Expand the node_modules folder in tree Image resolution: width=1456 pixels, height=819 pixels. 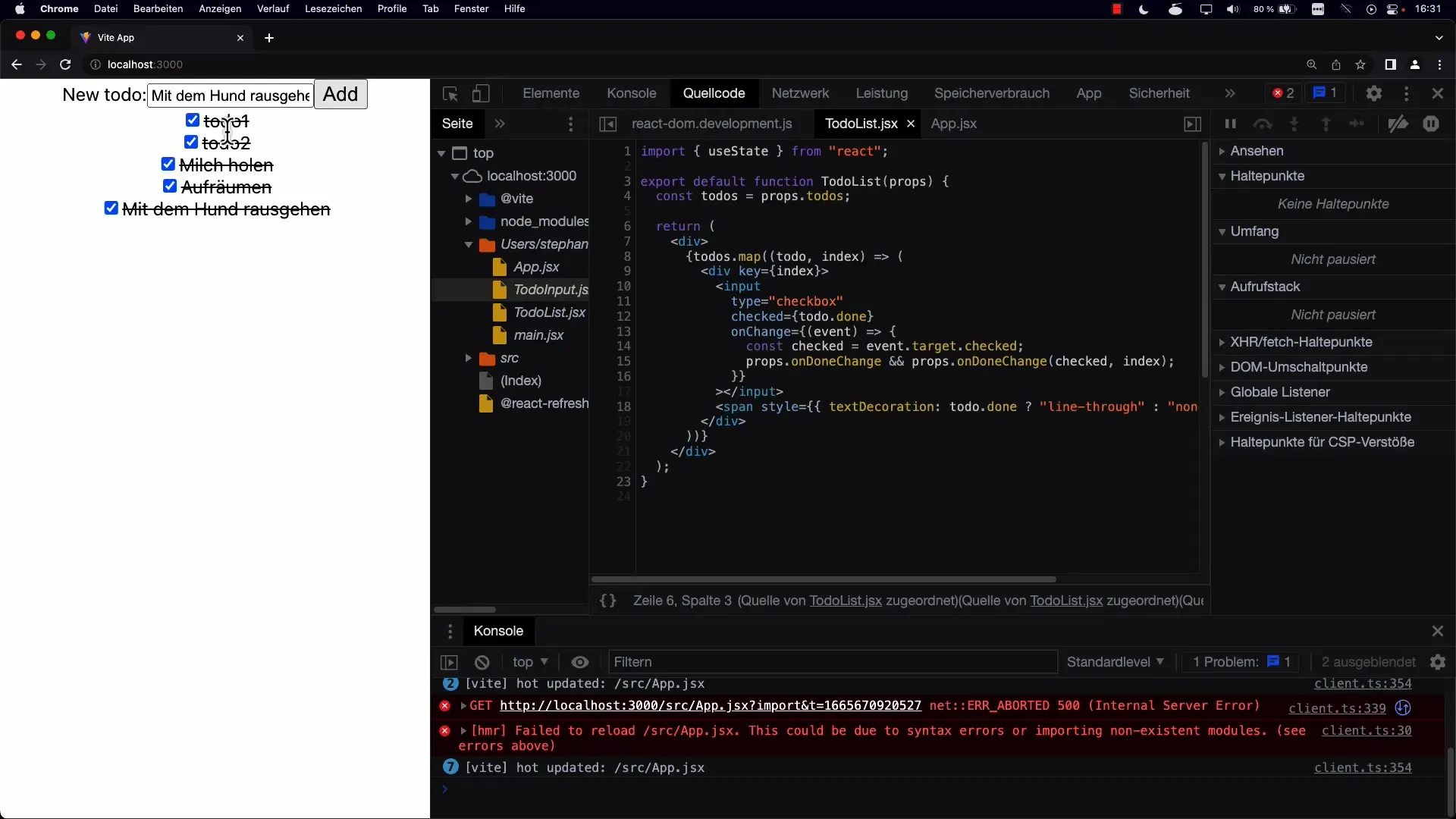[468, 221]
